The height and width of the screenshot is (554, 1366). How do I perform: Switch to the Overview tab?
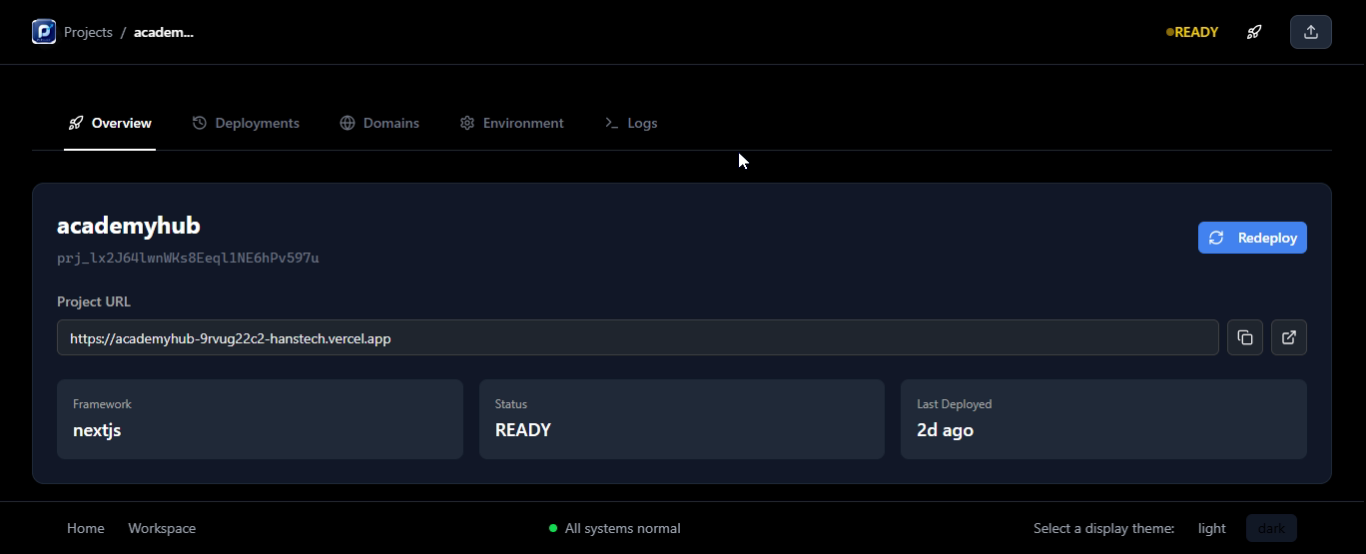coord(110,123)
